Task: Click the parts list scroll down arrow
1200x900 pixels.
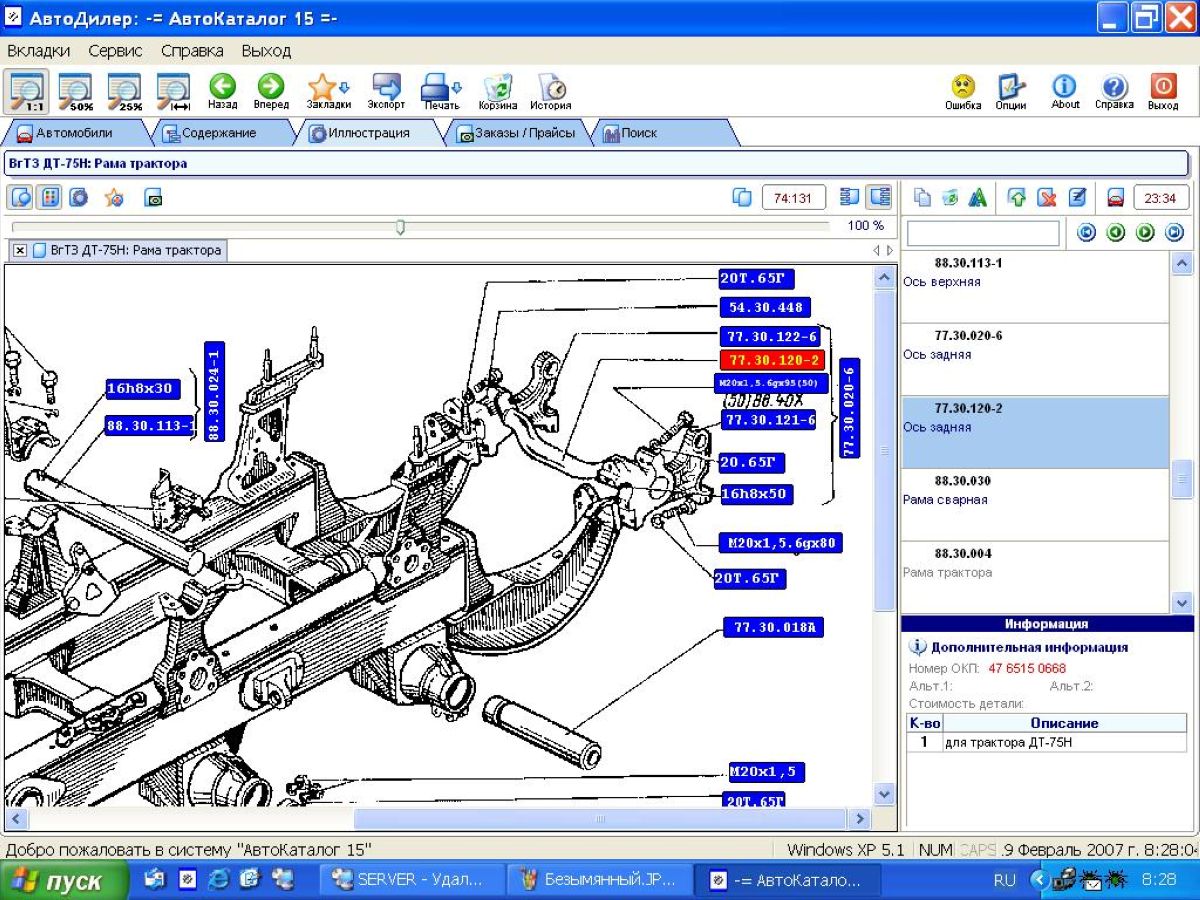Action: [1181, 603]
